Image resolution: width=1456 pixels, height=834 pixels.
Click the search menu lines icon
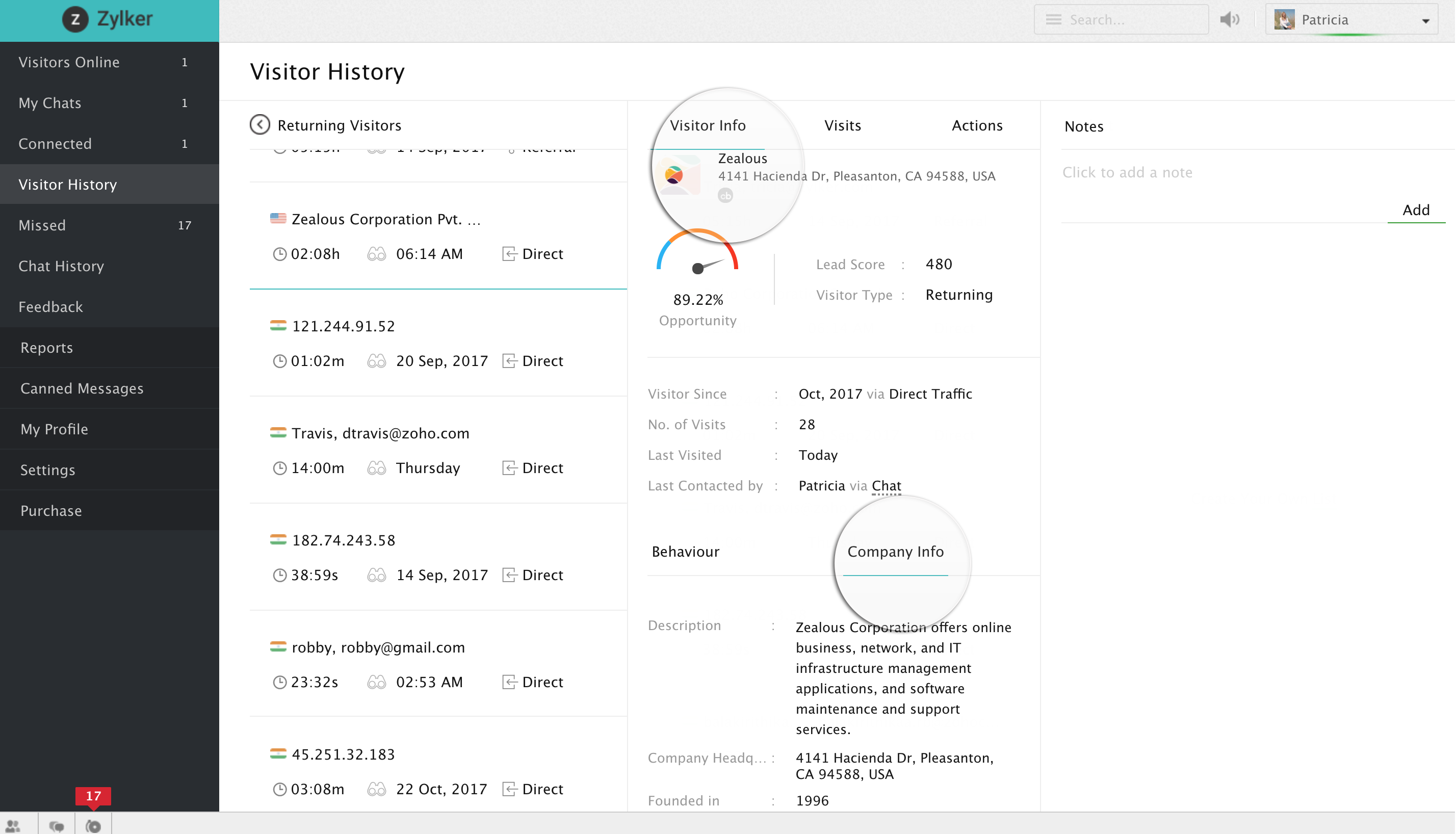point(1053,20)
